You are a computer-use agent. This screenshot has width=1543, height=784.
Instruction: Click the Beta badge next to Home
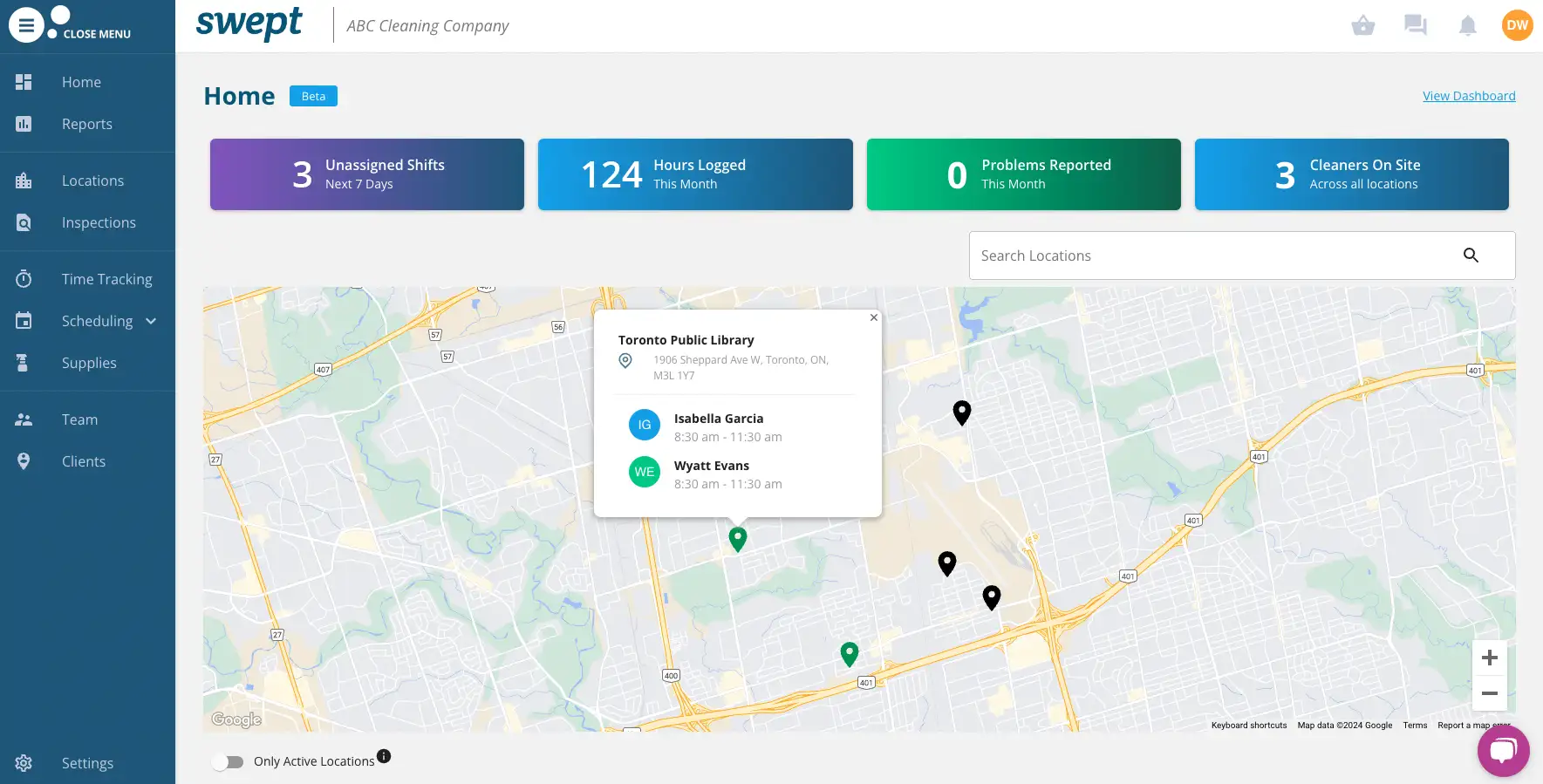tap(313, 96)
